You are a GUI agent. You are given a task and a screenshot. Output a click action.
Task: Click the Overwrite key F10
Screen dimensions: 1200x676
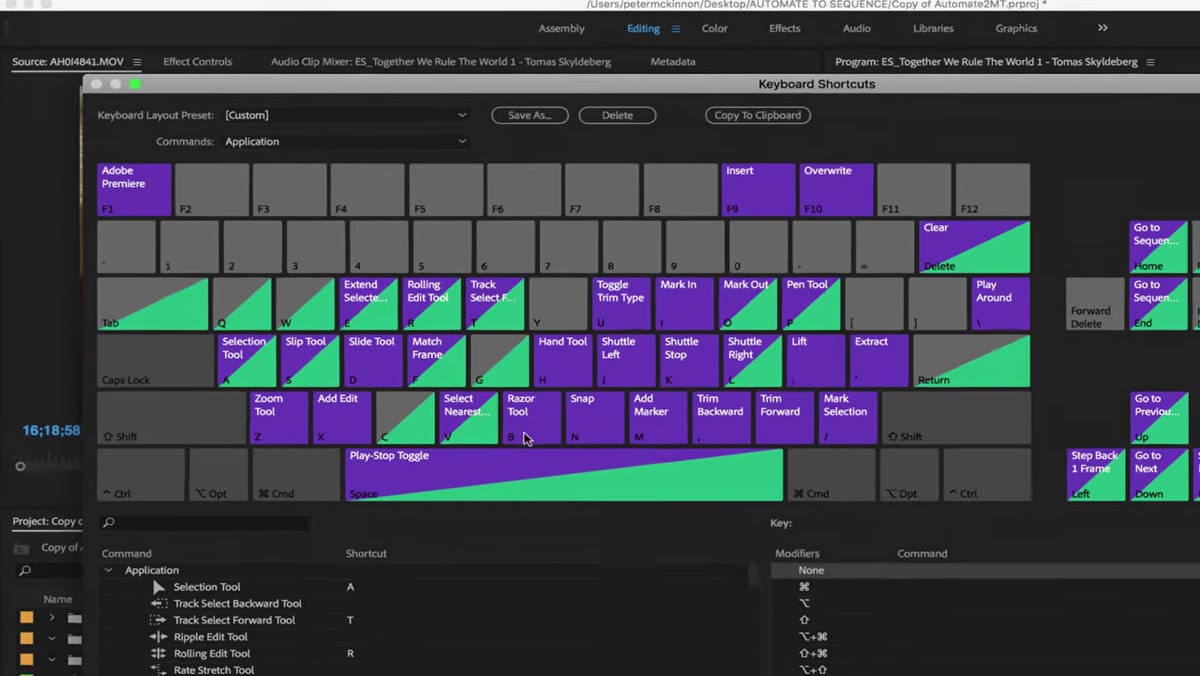[x=836, y=190]
